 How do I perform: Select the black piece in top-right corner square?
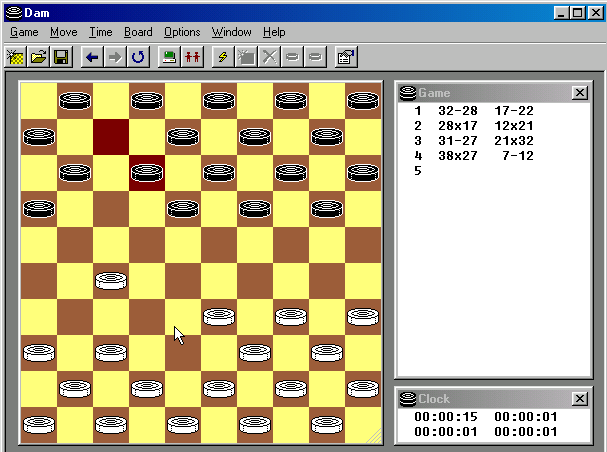click(363, 101)
